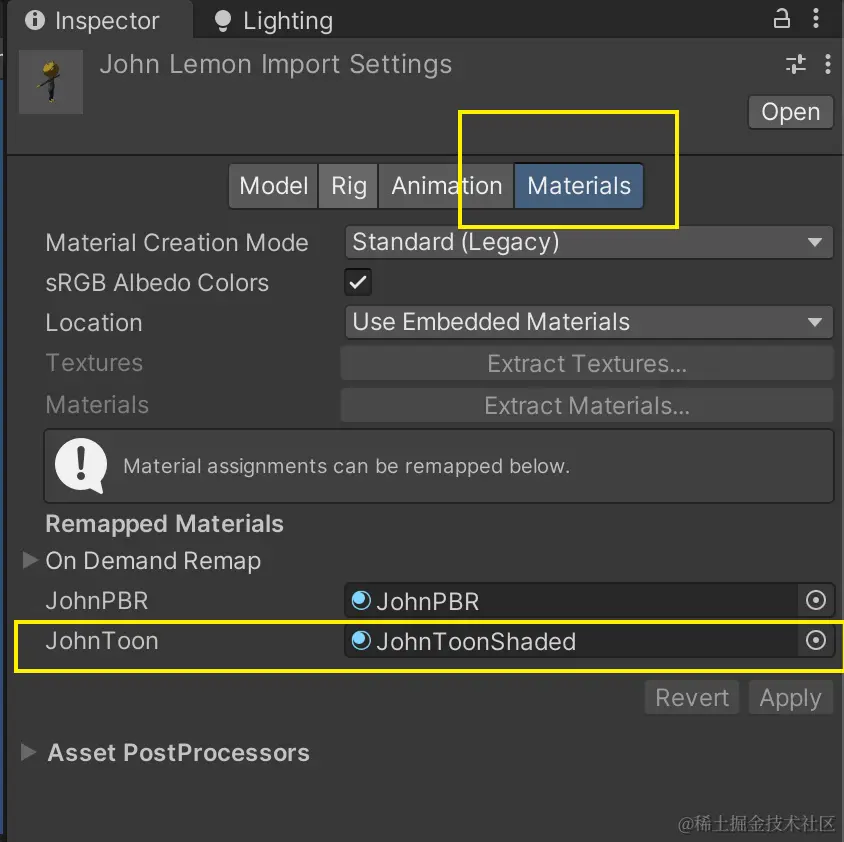Viewport: 844px width, 842px height.
Task: Click the Open button
Action: pyautogui.click(x=790, y=112)
